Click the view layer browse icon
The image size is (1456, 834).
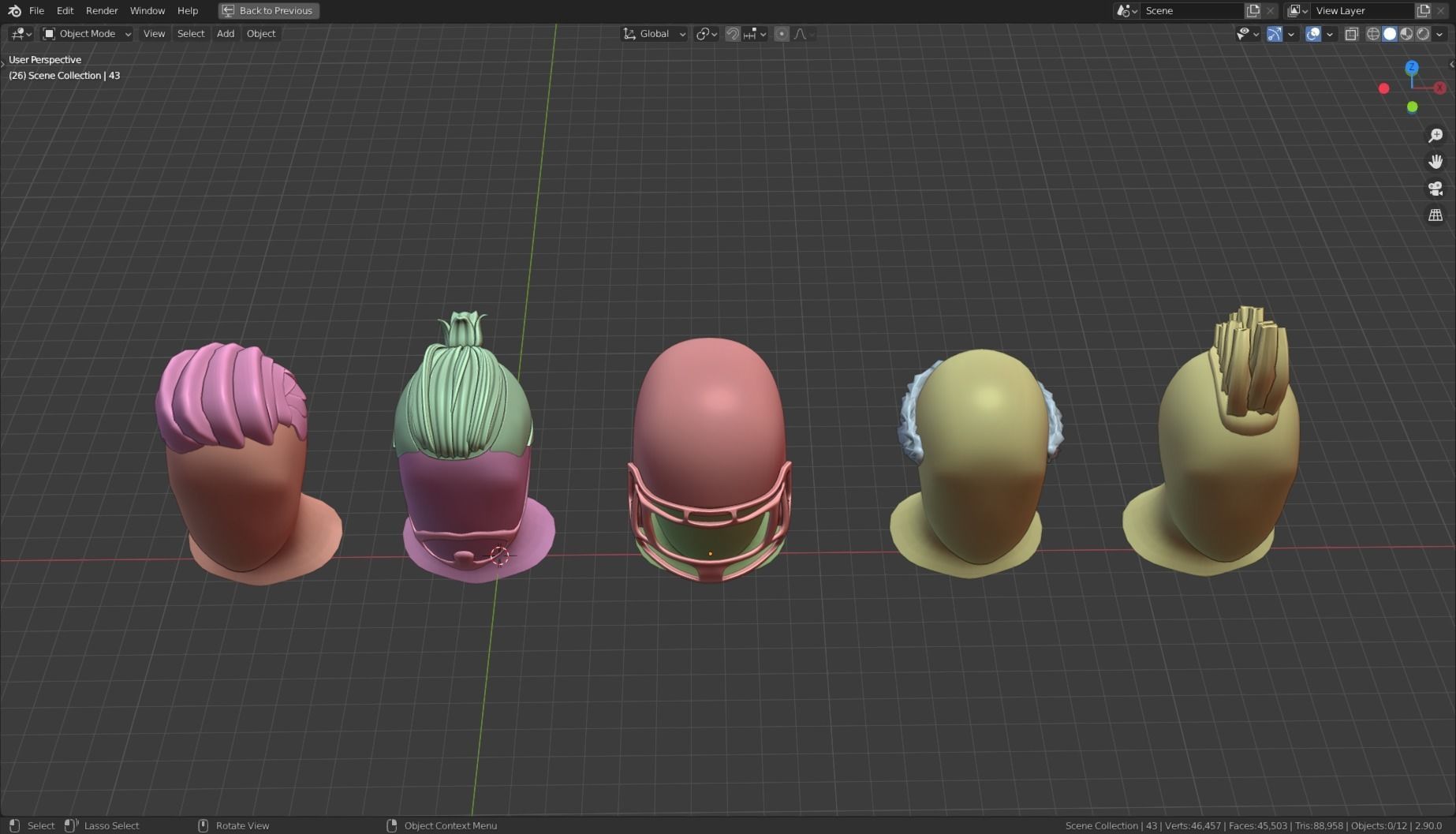[1297, 10]
